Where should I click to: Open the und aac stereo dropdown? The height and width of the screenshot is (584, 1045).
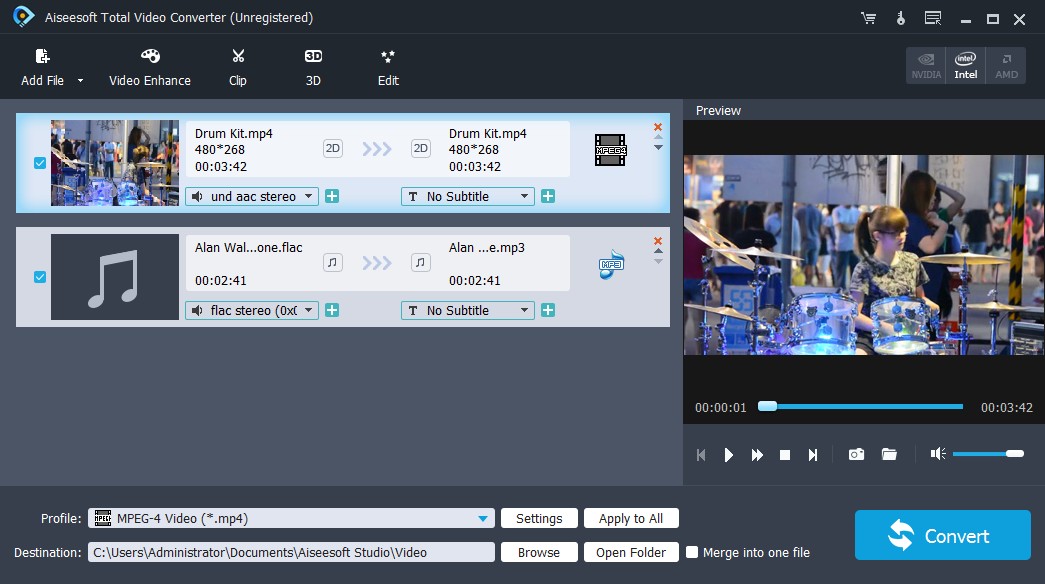pyautogui.click(x=308, y=196)
